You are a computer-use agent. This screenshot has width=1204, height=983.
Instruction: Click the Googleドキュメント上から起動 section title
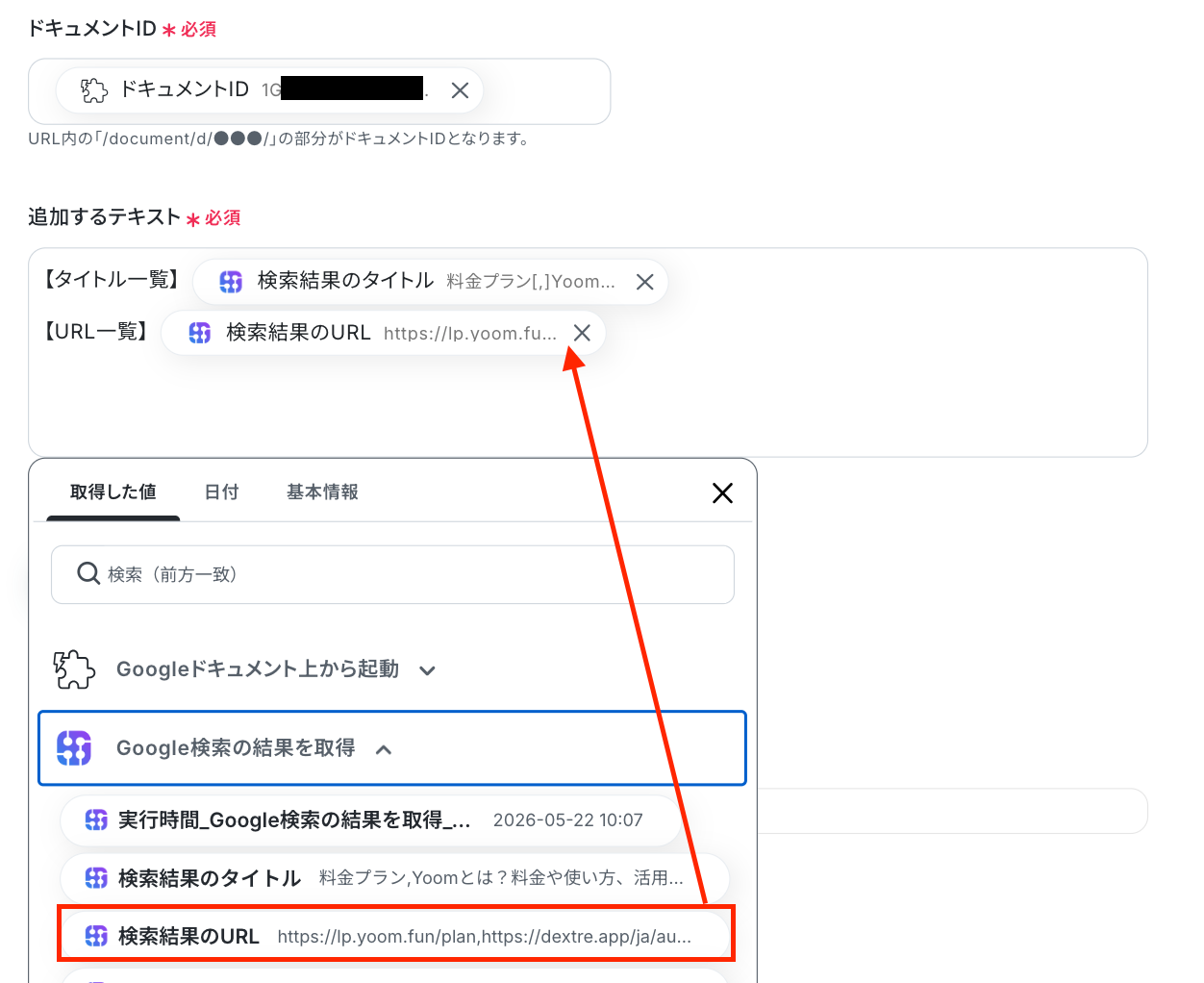tap(258, 669)
